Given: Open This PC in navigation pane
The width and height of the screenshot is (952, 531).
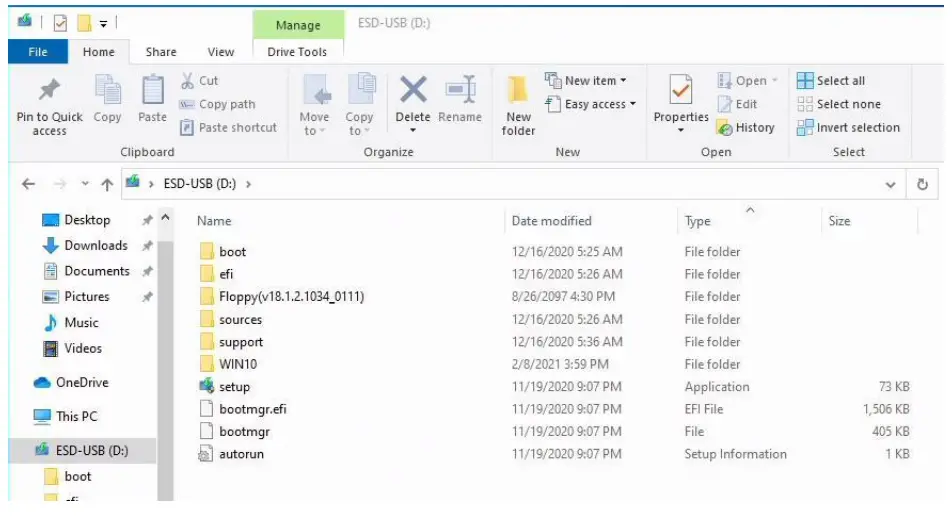Looking at the screenshot, I should 76,416.
